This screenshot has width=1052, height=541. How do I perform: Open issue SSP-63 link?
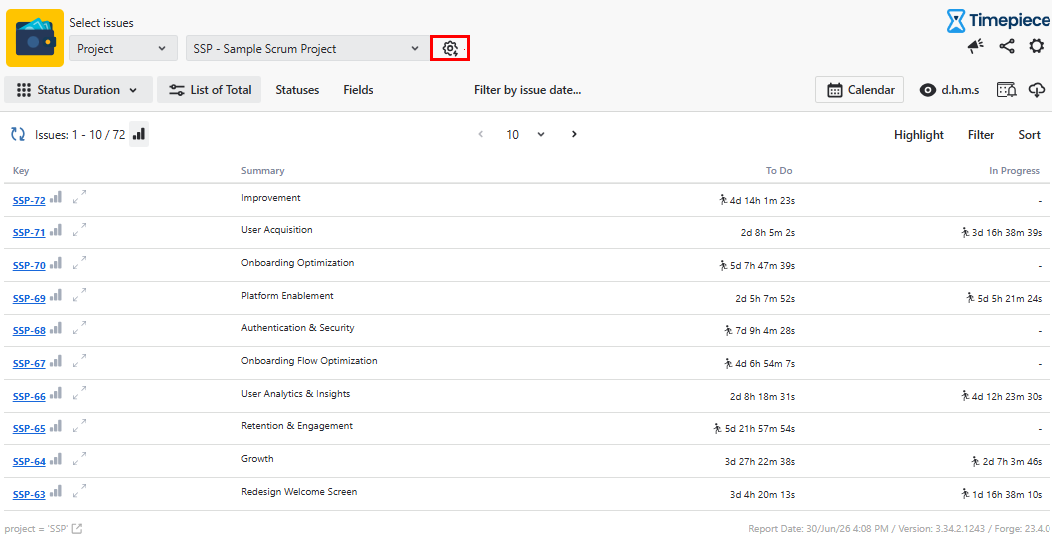29,495
